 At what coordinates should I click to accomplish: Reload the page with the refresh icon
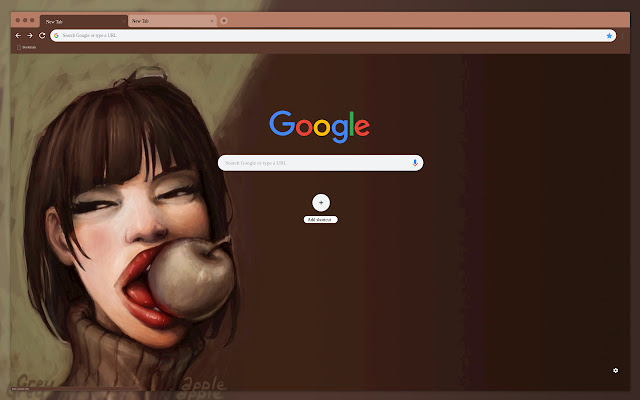42,36
